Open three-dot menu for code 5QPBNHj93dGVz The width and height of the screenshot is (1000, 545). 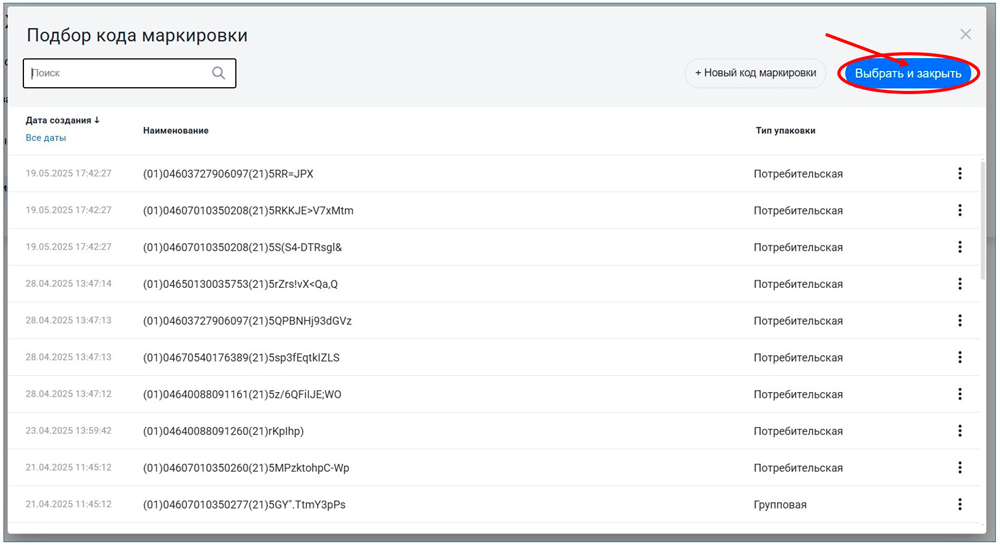(x=959, y=321)
